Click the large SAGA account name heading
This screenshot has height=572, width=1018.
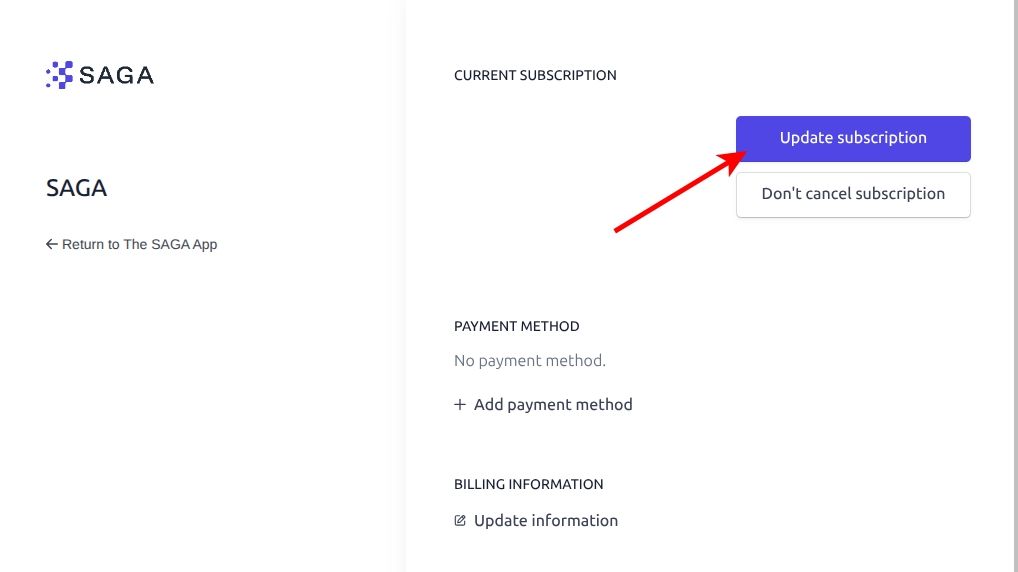pyautogui.click(x=77, y=188)
